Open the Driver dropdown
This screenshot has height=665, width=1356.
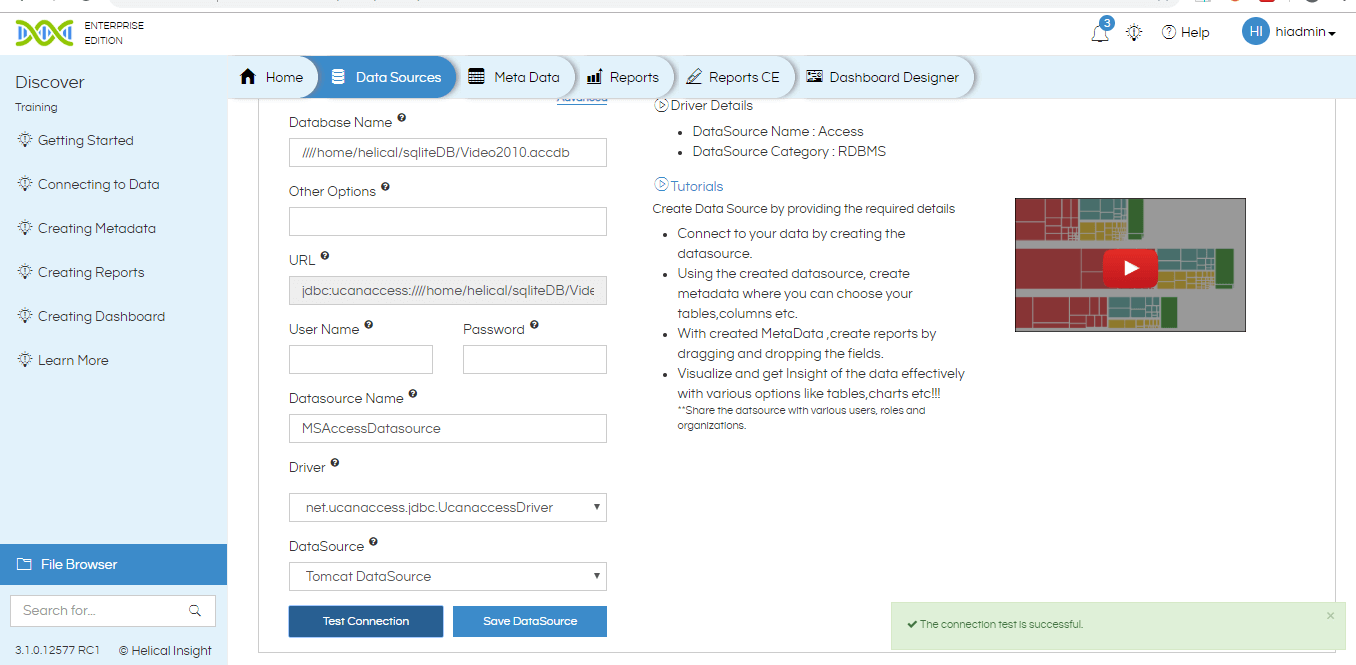tap(448, 507)
